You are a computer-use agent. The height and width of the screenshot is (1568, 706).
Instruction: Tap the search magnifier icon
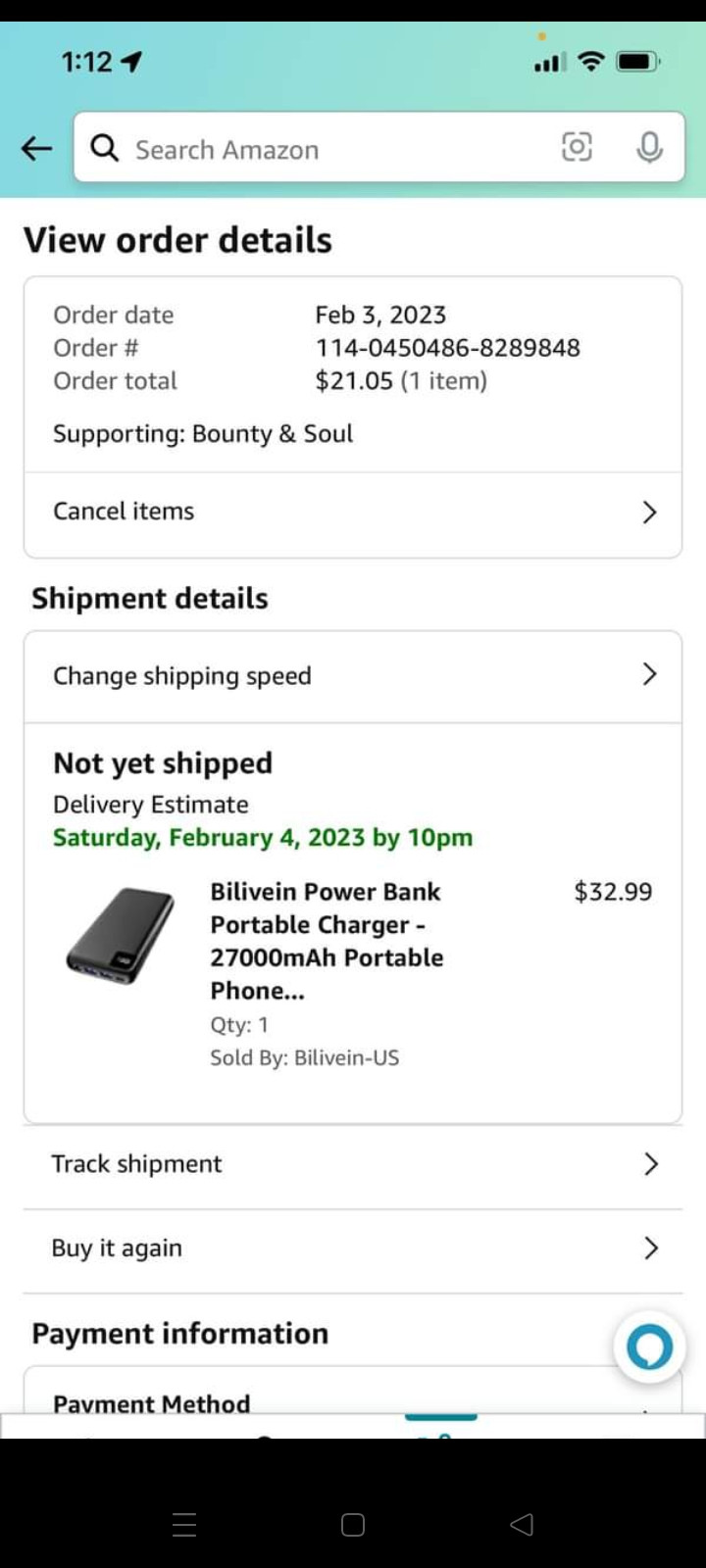[x=105, y=149]
